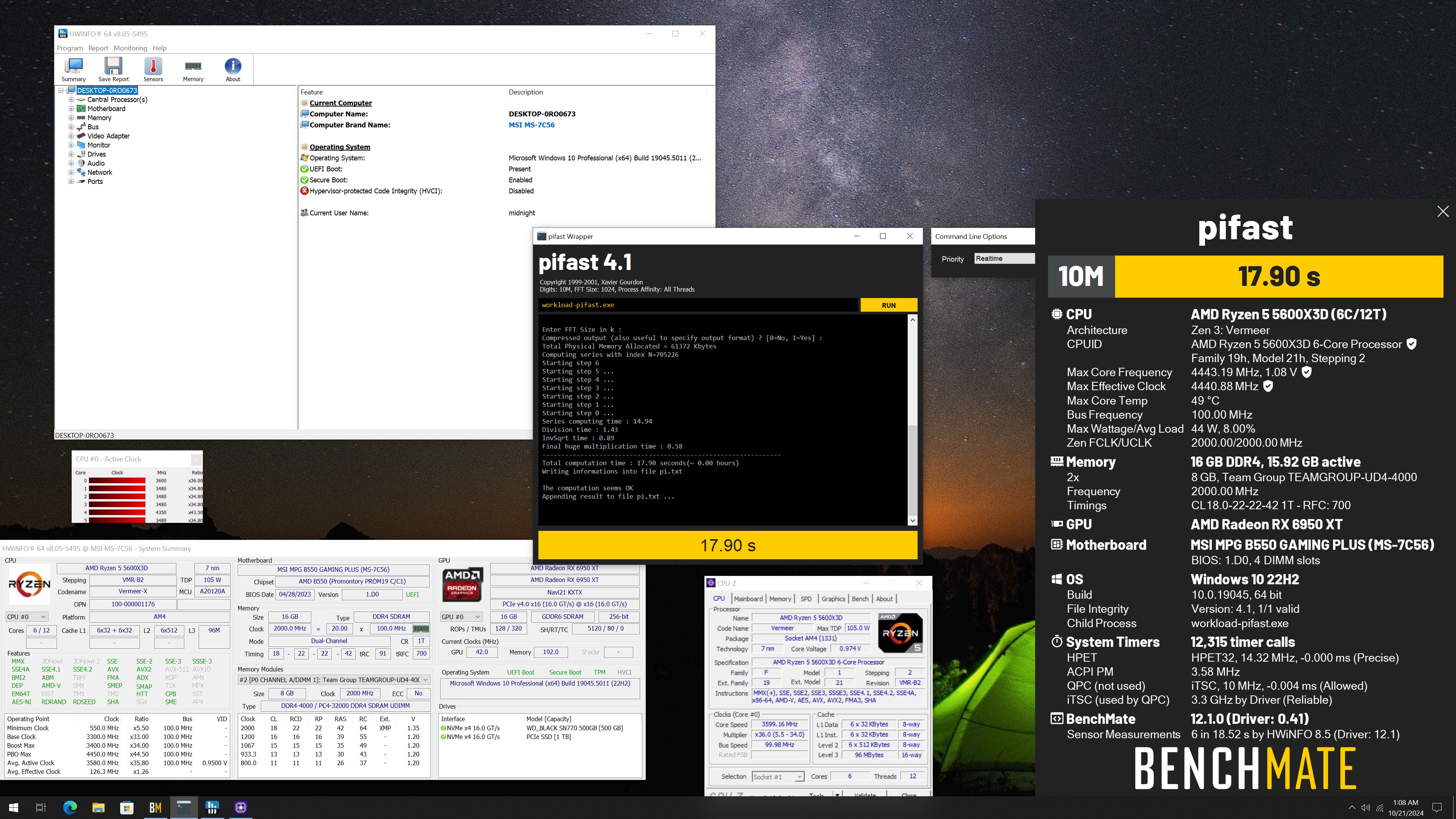Open the GPU #0 selector dropdown
The width and height of the screenshot is (1456, 819).
462,617
